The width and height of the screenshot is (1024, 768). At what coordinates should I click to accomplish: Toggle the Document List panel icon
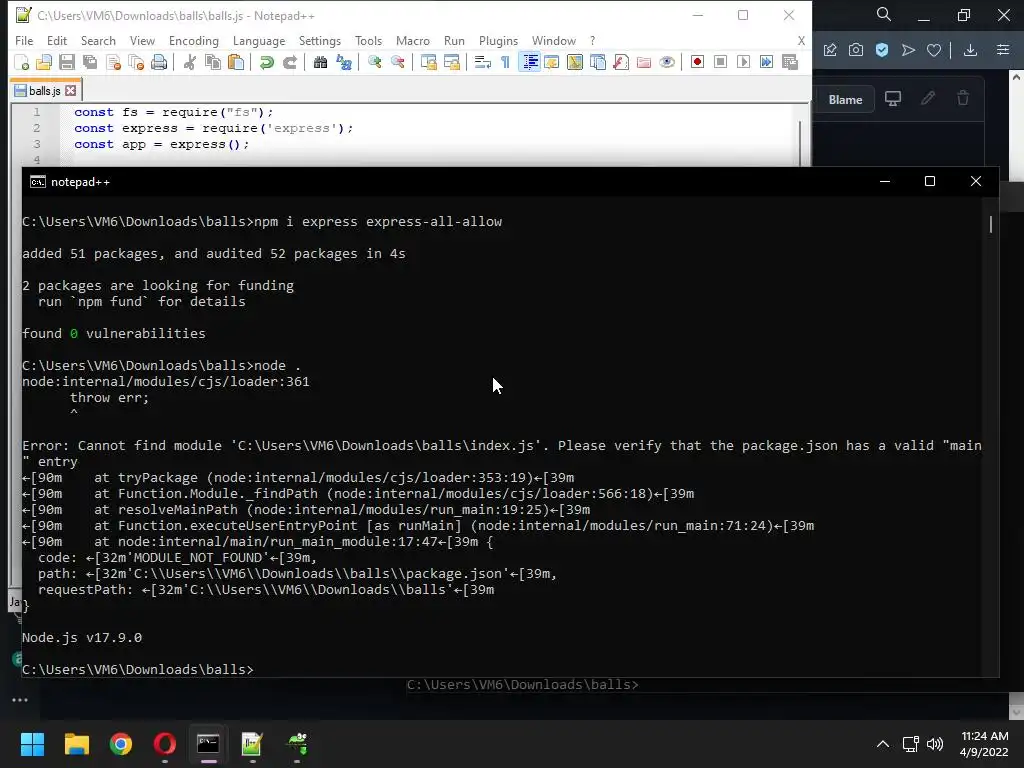click(598, 62)
